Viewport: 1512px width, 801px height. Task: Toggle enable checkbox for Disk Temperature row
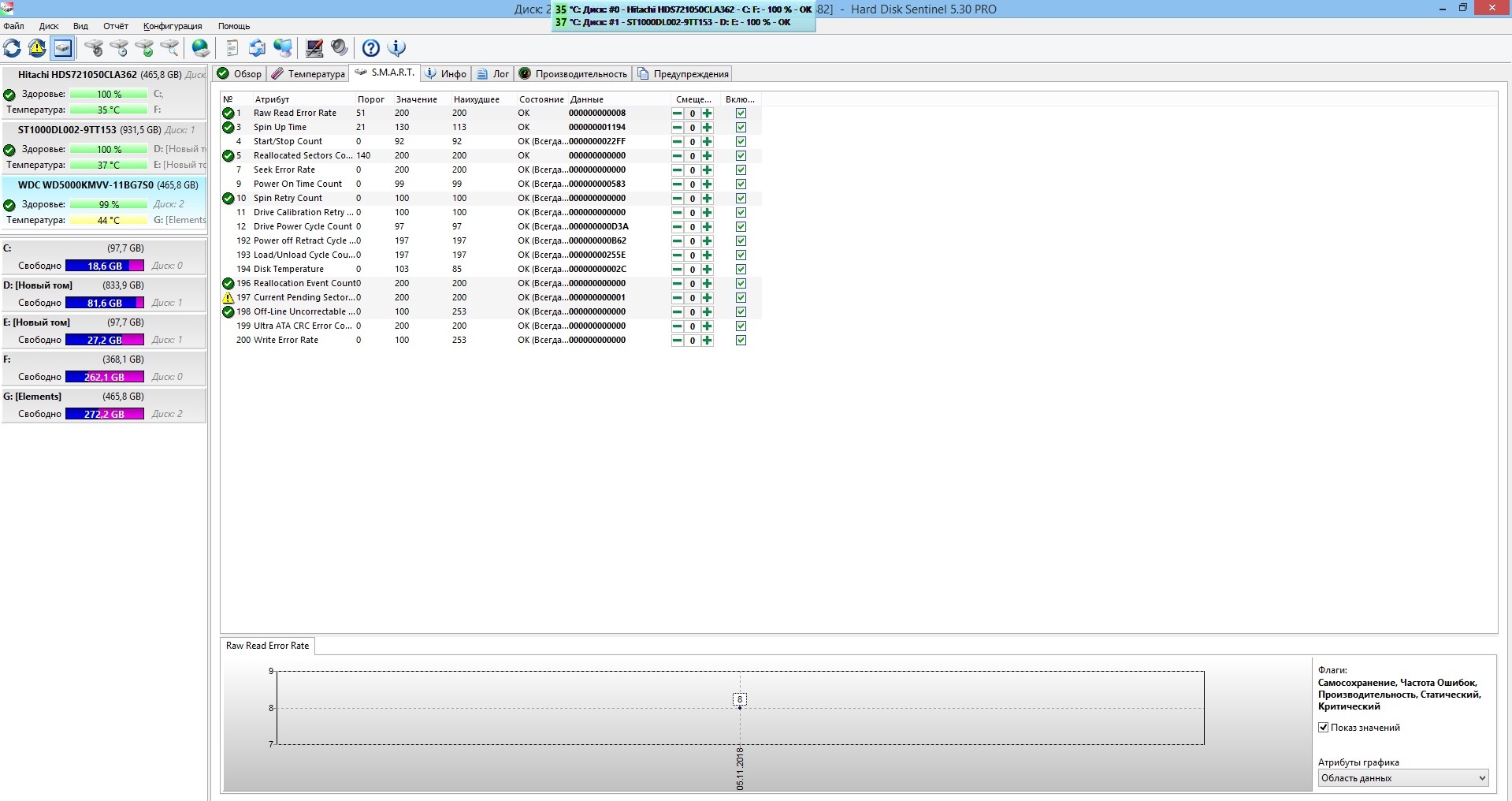point(741,270)
